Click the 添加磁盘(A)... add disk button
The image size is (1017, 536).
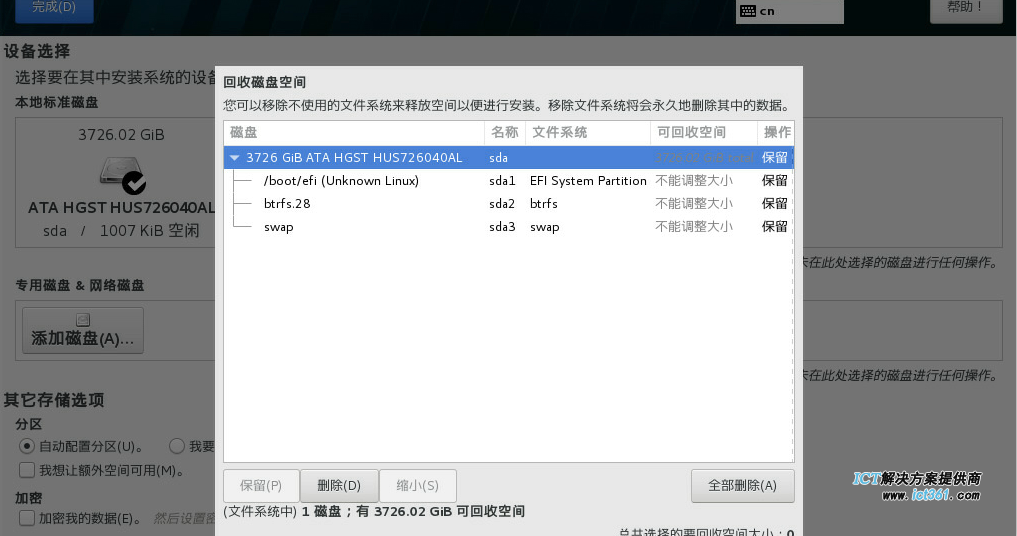[x=83, y=330]
